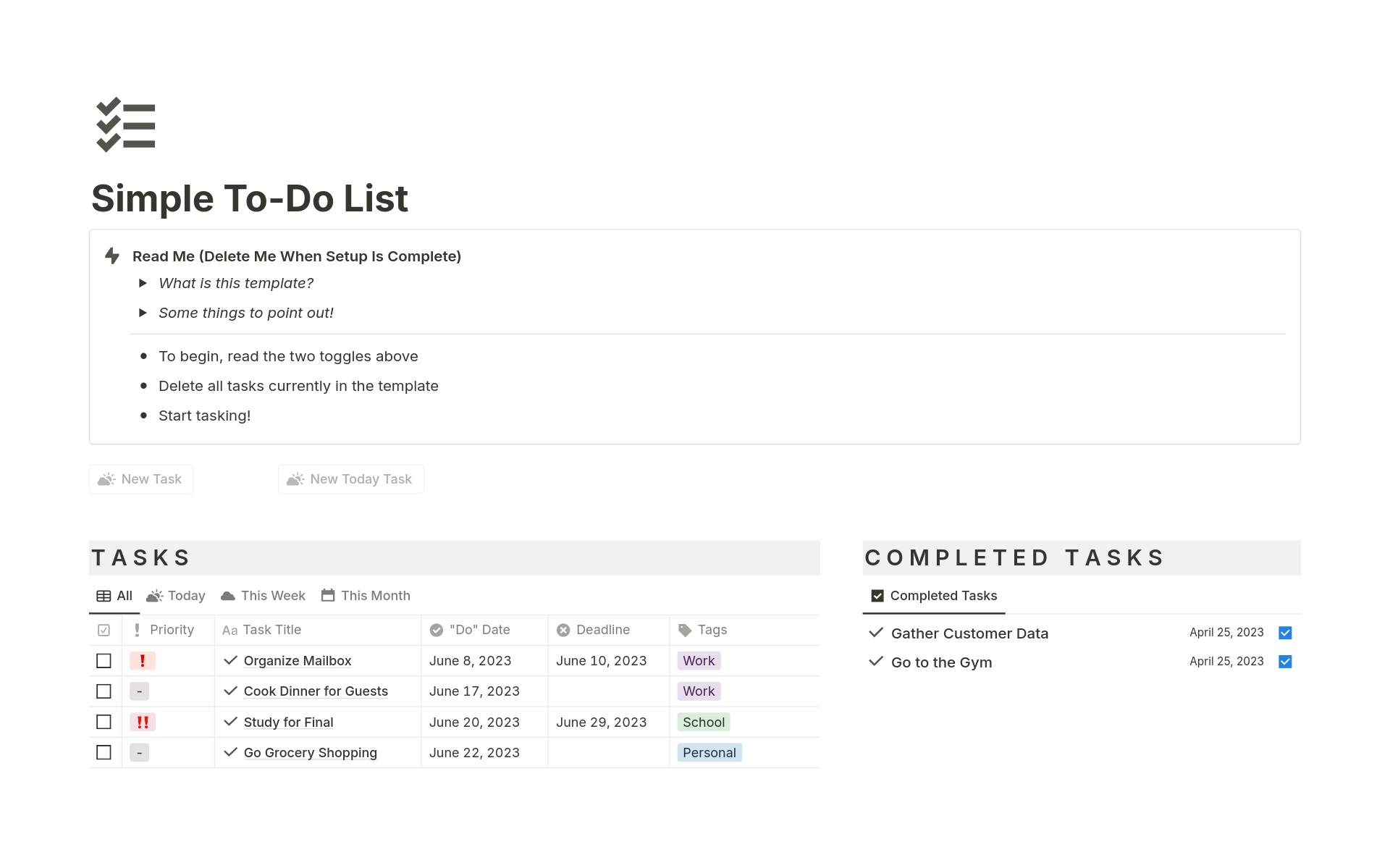Check the Study for Final task checkbox
The image size is (1390, 868).
(104, 722)
